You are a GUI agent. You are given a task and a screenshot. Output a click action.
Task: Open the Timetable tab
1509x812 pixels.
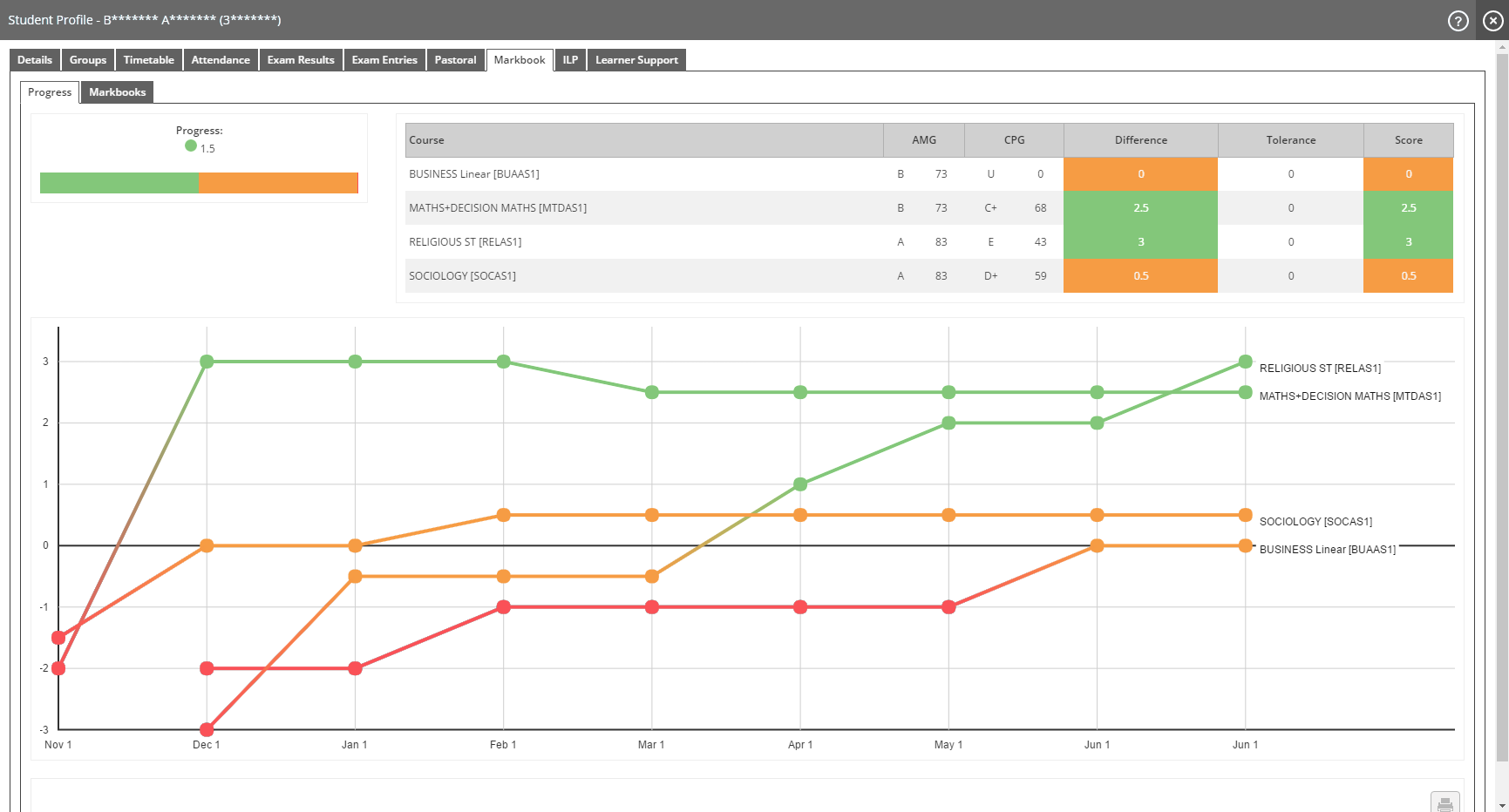click(x=149, y=60)
